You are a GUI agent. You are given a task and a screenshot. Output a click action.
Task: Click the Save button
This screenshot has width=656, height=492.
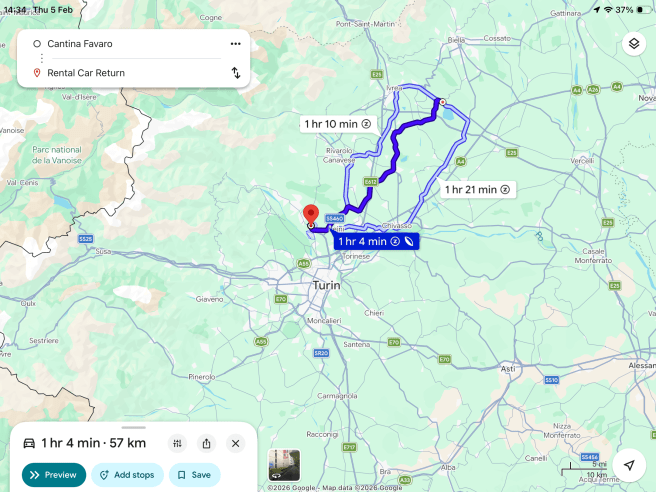point(195,475)
